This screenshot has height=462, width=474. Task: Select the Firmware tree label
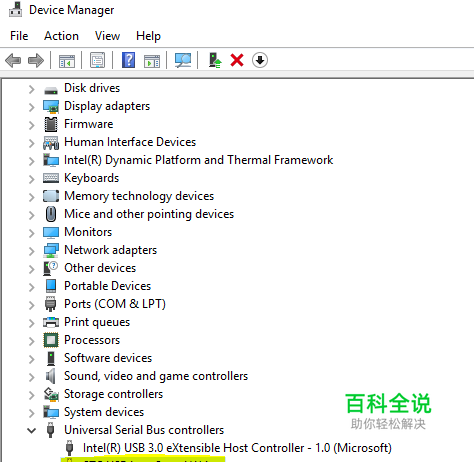click(89, 124)
